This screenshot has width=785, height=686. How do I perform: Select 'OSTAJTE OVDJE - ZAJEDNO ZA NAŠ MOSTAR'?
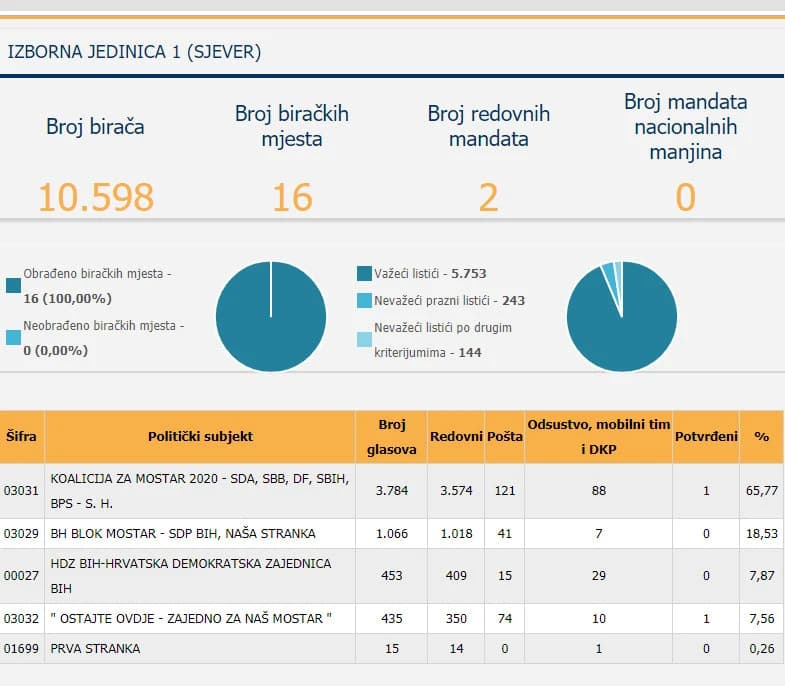[x=186, y=618]
